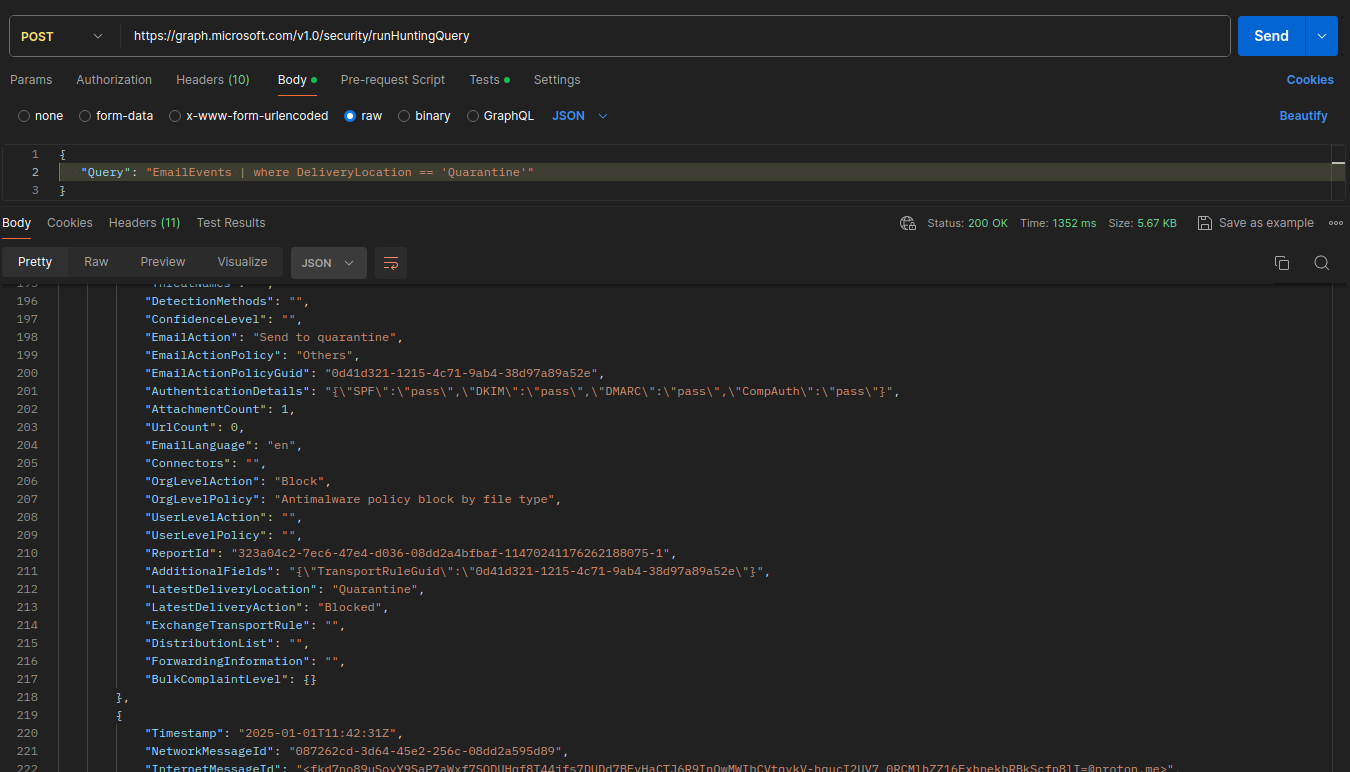Click the "LatestDeliveryLocation" key
The height and width of the screenshot is (772, 1350).
point(230,589)
